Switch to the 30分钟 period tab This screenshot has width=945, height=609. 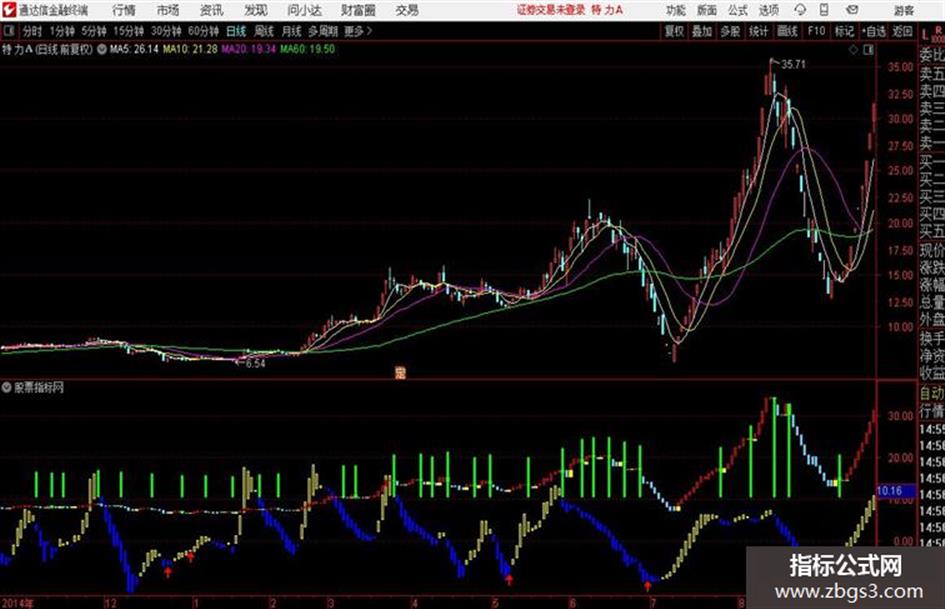pyautogui.click(x=166, y=31)
